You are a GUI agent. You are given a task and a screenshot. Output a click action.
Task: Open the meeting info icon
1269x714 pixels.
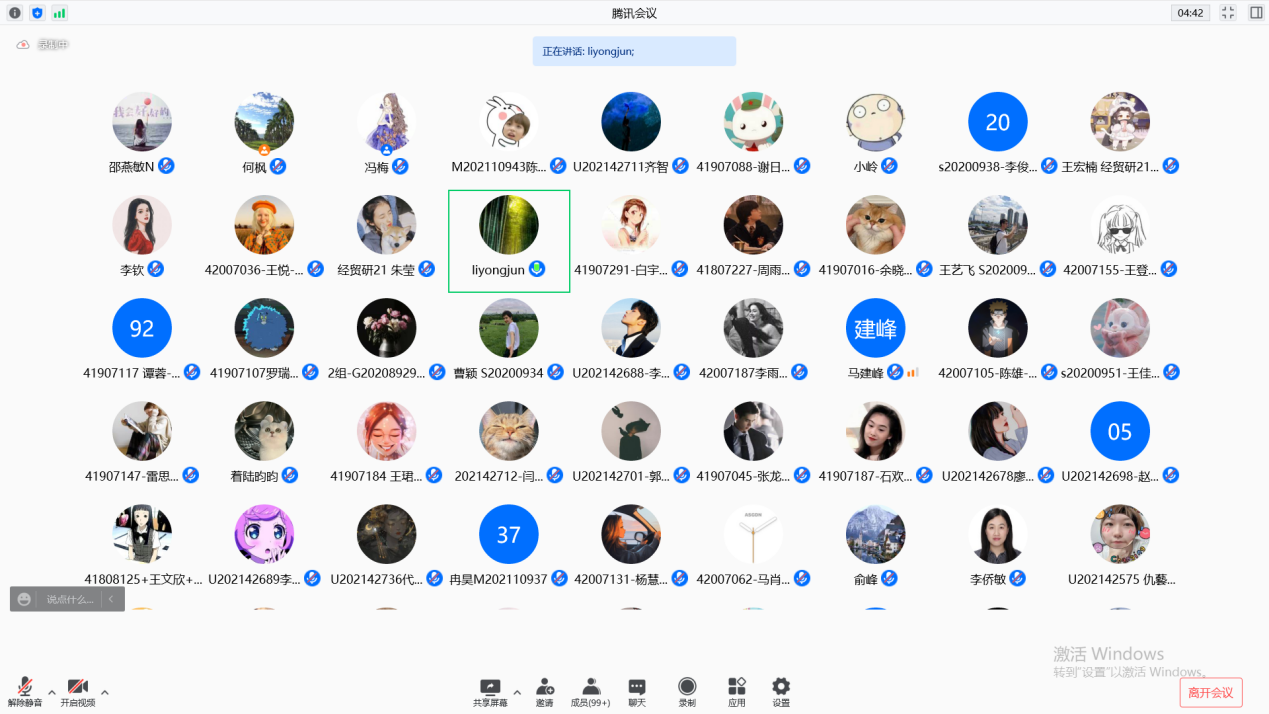coord(15,13)
